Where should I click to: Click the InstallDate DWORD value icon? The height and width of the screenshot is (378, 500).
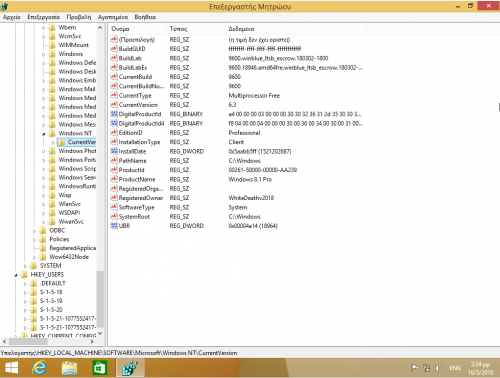tap(114, 151)
